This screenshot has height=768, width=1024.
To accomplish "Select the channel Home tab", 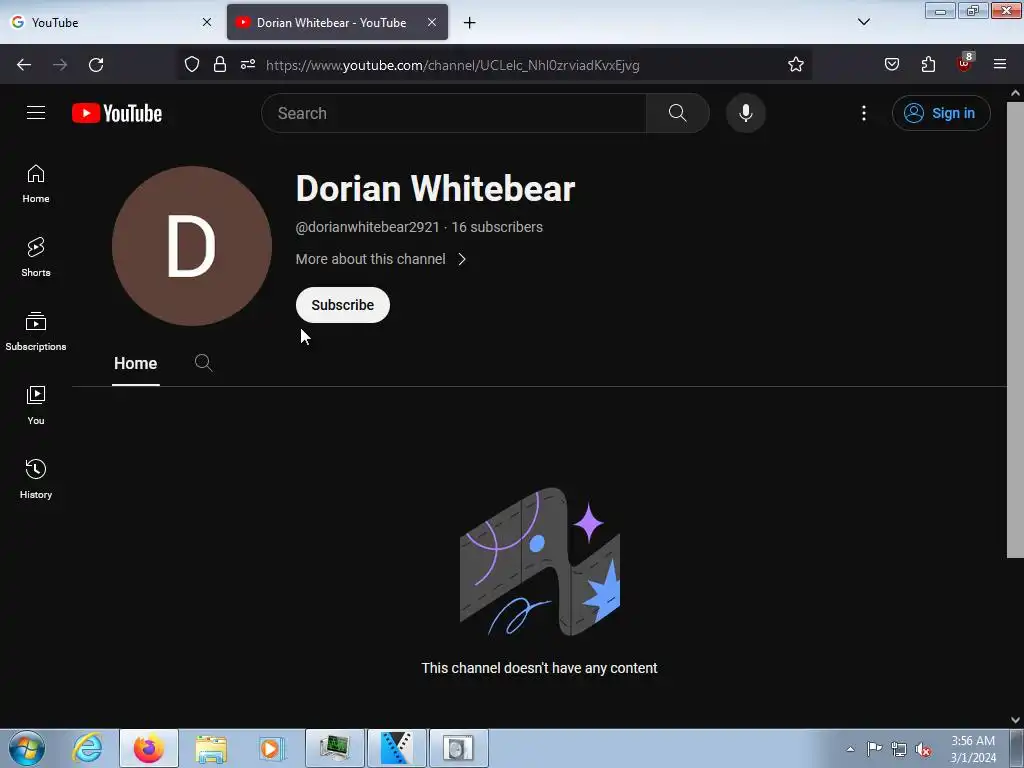I will pos(135,364).
